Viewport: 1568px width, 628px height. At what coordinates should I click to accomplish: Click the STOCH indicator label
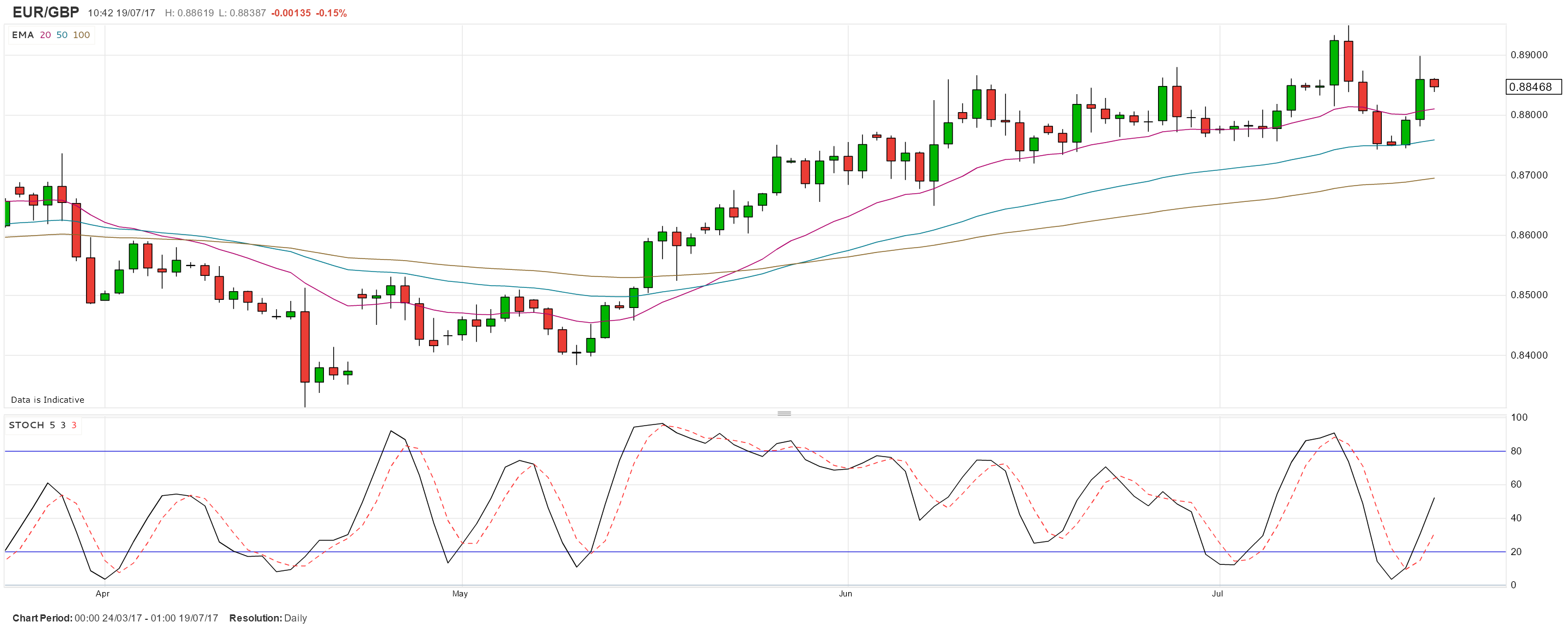(x=26, y=425)
